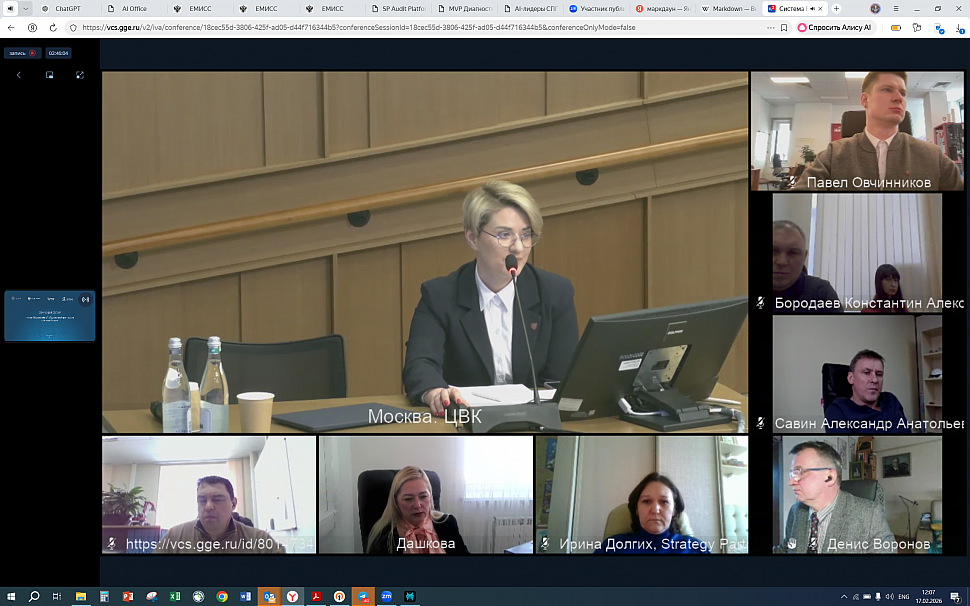Expand the tab list dropdown arrow

click(x=26, y=8)
